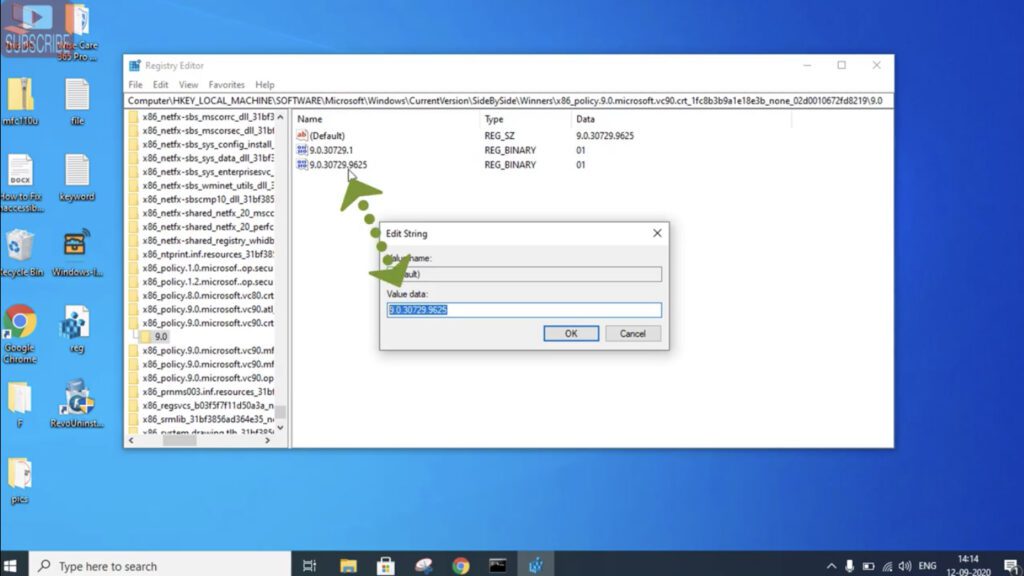The width and height of the screenshot is (1024, 576).
Task: Click OK in the Edit String dialog
Action: coord(570,333)
